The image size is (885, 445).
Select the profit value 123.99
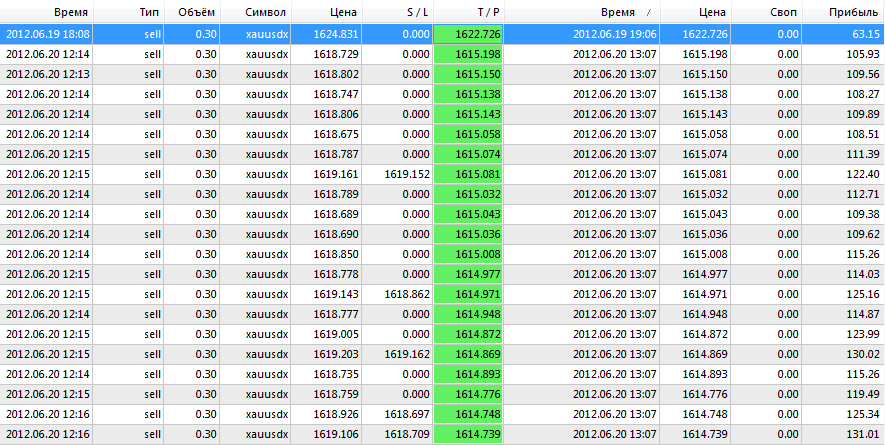[843, 334]
